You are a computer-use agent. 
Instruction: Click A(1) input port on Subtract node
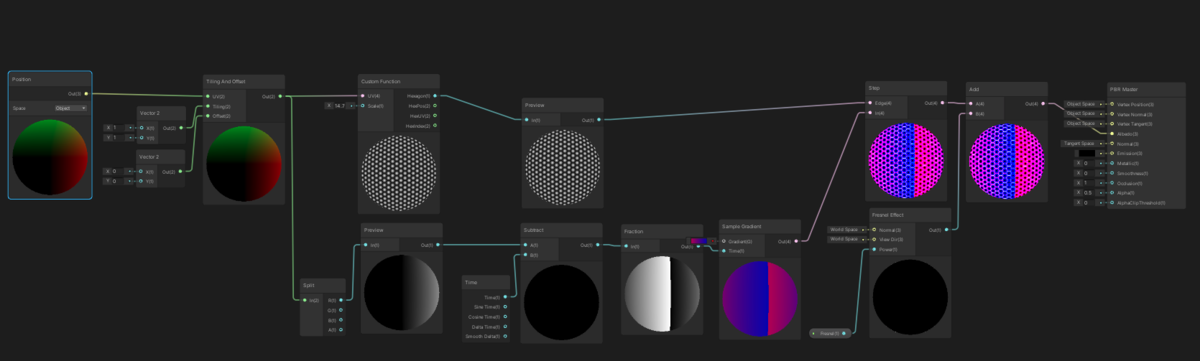tap(525, 245)
